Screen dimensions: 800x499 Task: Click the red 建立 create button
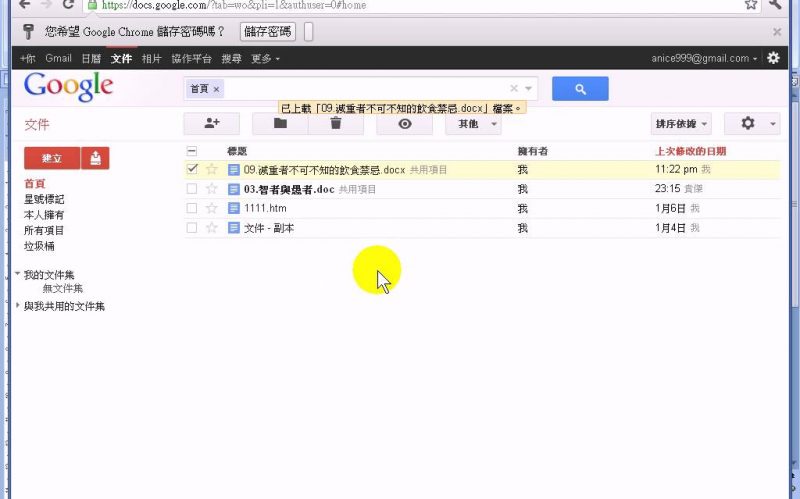(x=51, y=158)
